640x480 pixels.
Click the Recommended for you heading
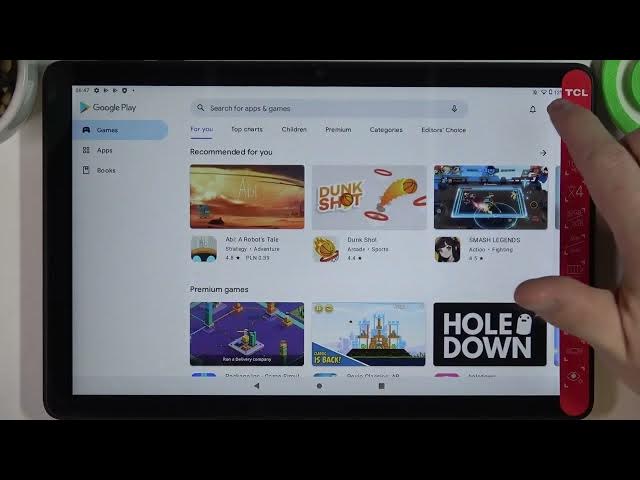[231, 152]
